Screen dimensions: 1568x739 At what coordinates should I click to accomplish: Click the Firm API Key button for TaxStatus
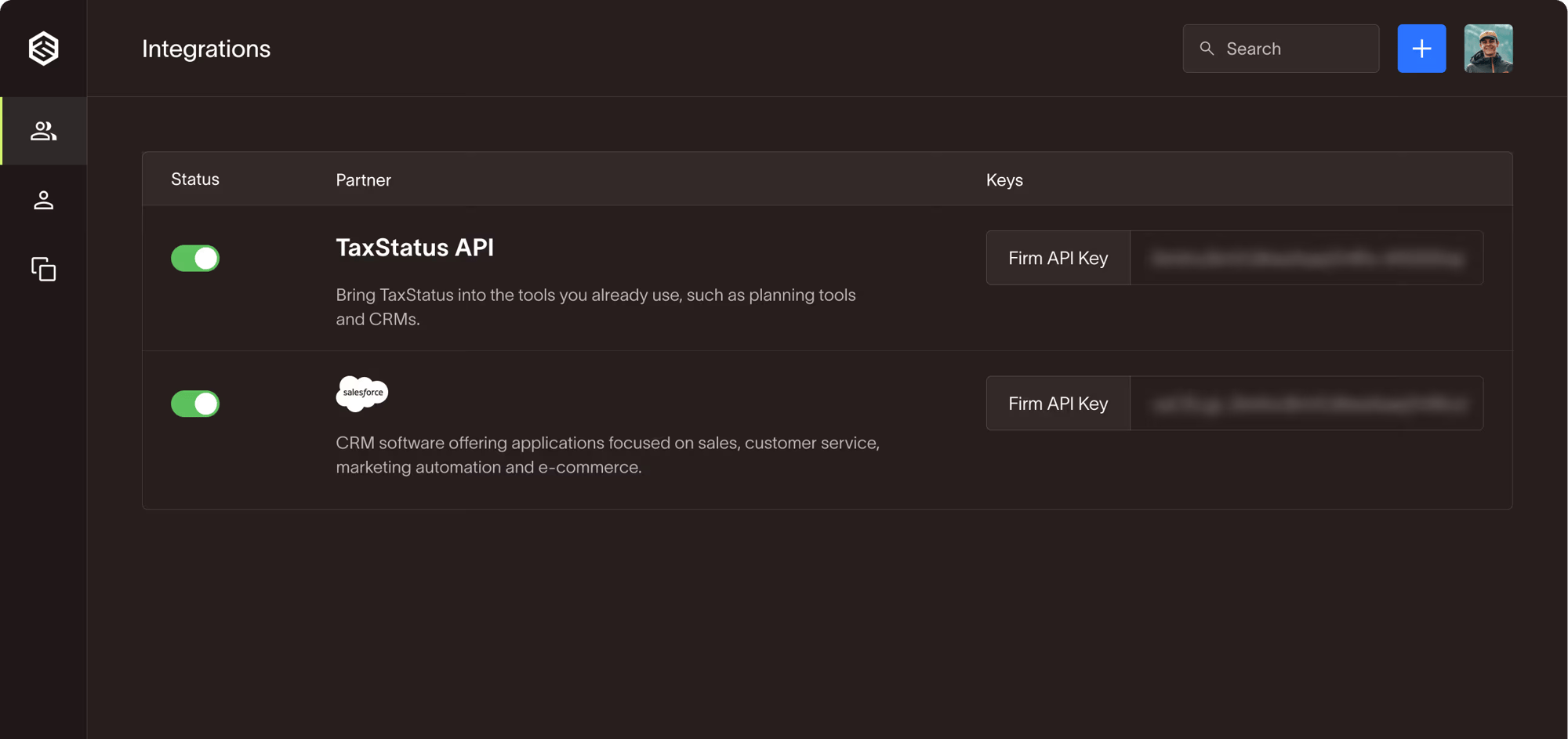click(x=1058, y=258)
